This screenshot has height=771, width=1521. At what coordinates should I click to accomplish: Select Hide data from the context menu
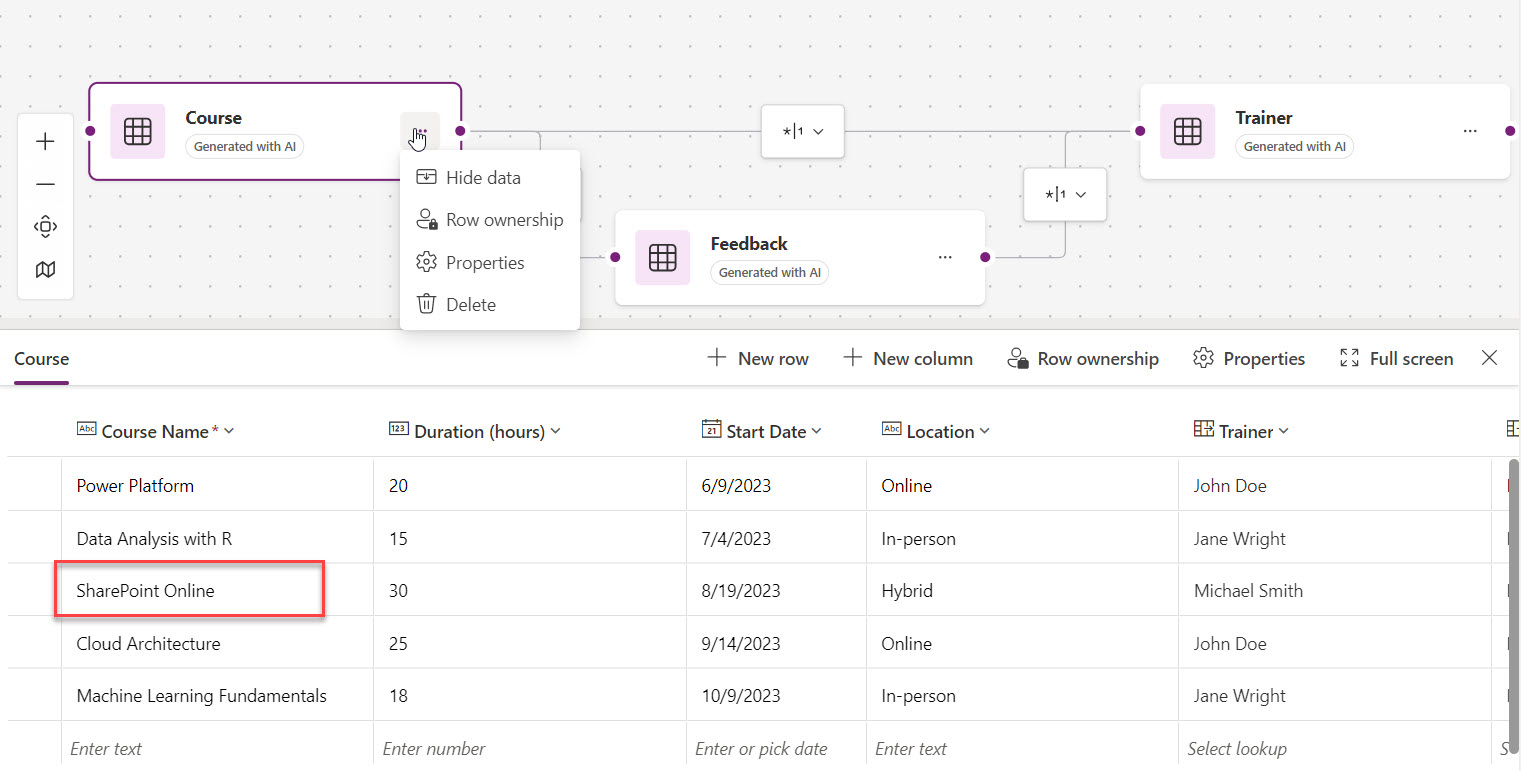pos(483,177)
